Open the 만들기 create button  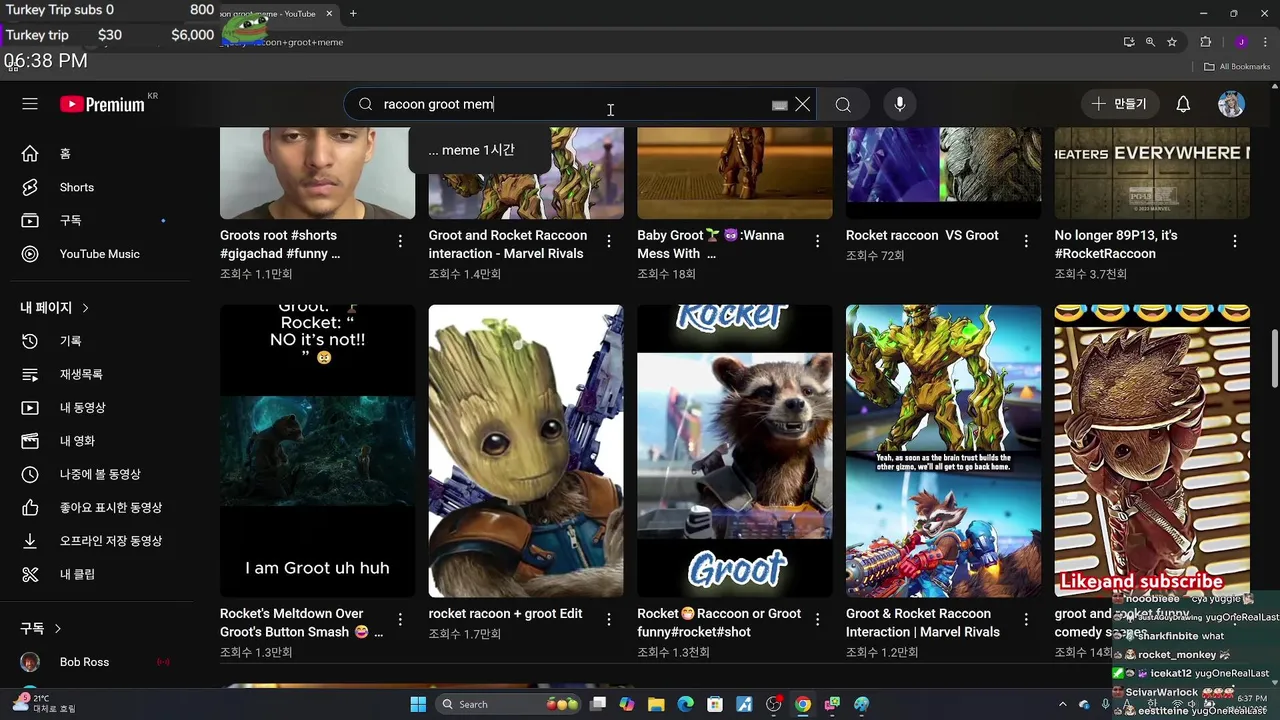pyautogui.click(x=1120, y=104)
